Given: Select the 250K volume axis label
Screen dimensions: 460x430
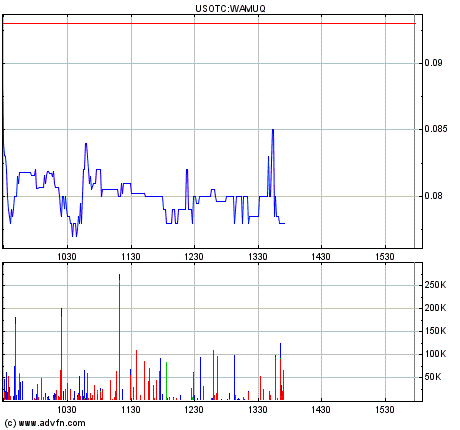Looking at the screenshot, I should 435,285.
